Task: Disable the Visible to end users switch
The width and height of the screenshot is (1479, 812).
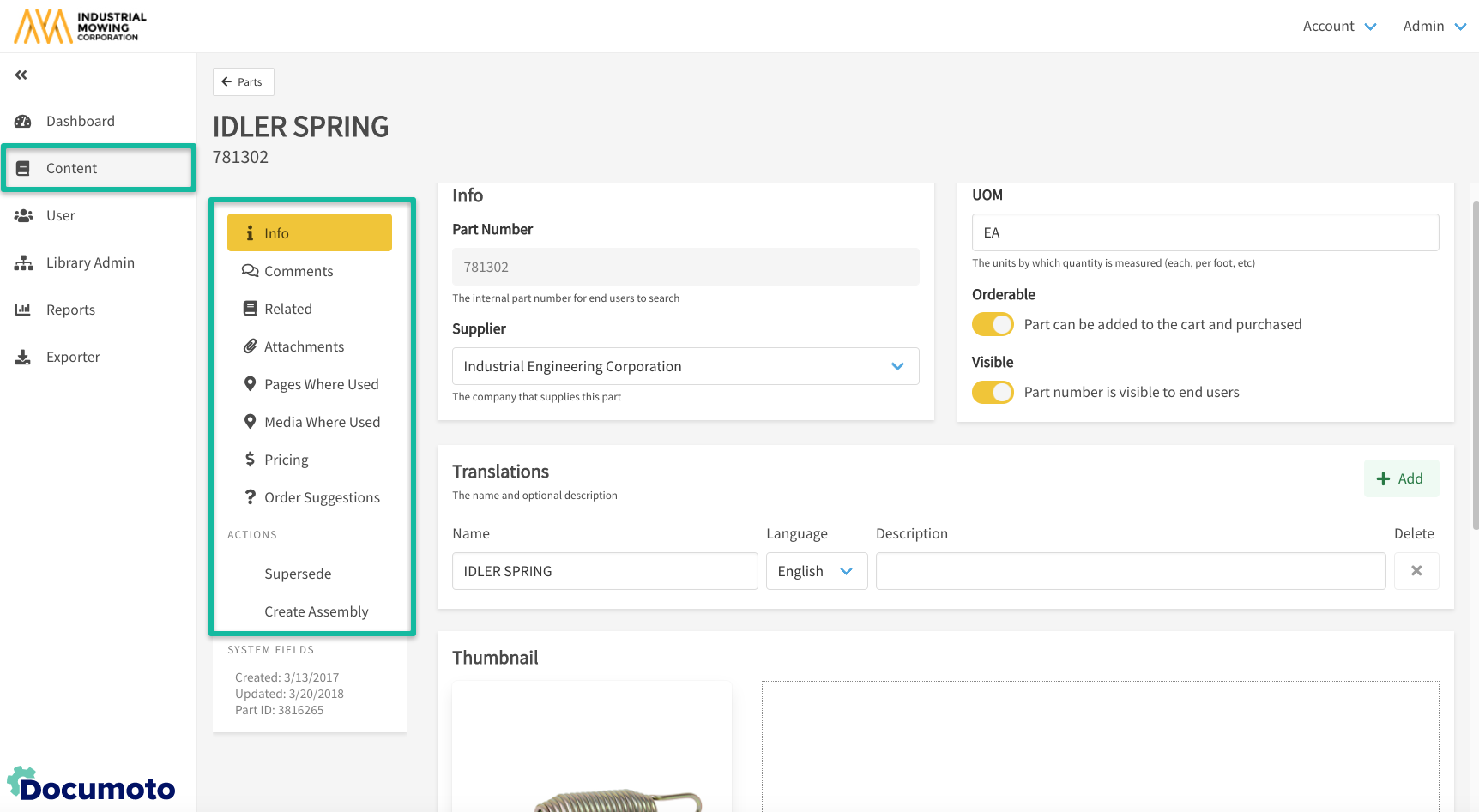Action: click(x=993, y=392)
